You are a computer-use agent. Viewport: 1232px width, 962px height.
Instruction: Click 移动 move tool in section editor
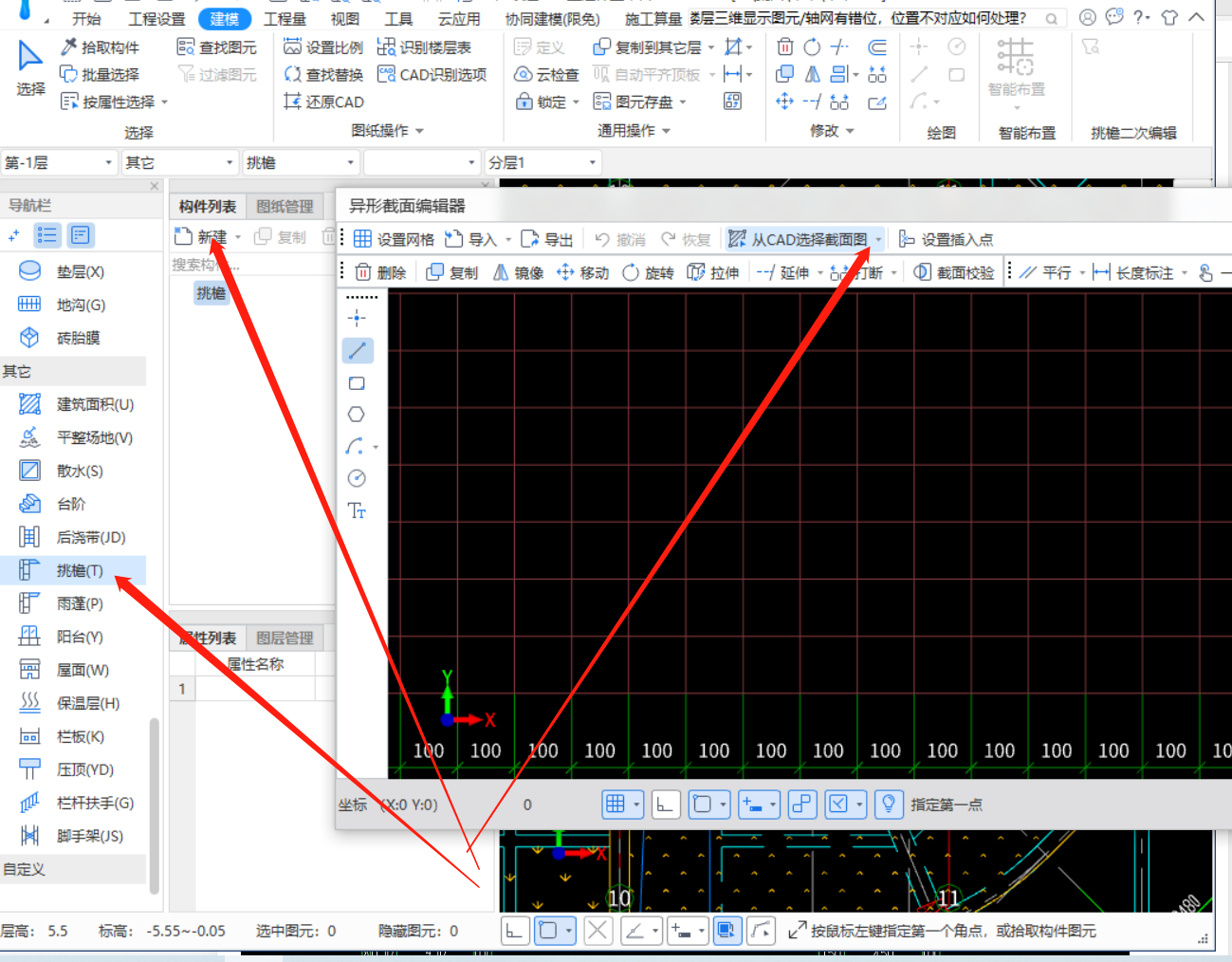(x=582, y=272)
